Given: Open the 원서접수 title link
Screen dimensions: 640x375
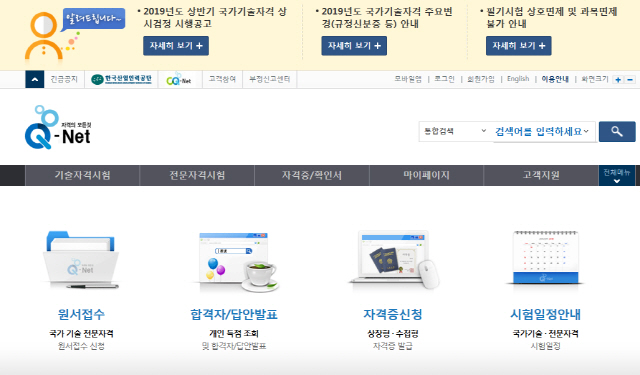Looking at the screenshot, I should (x=81, y=314).
